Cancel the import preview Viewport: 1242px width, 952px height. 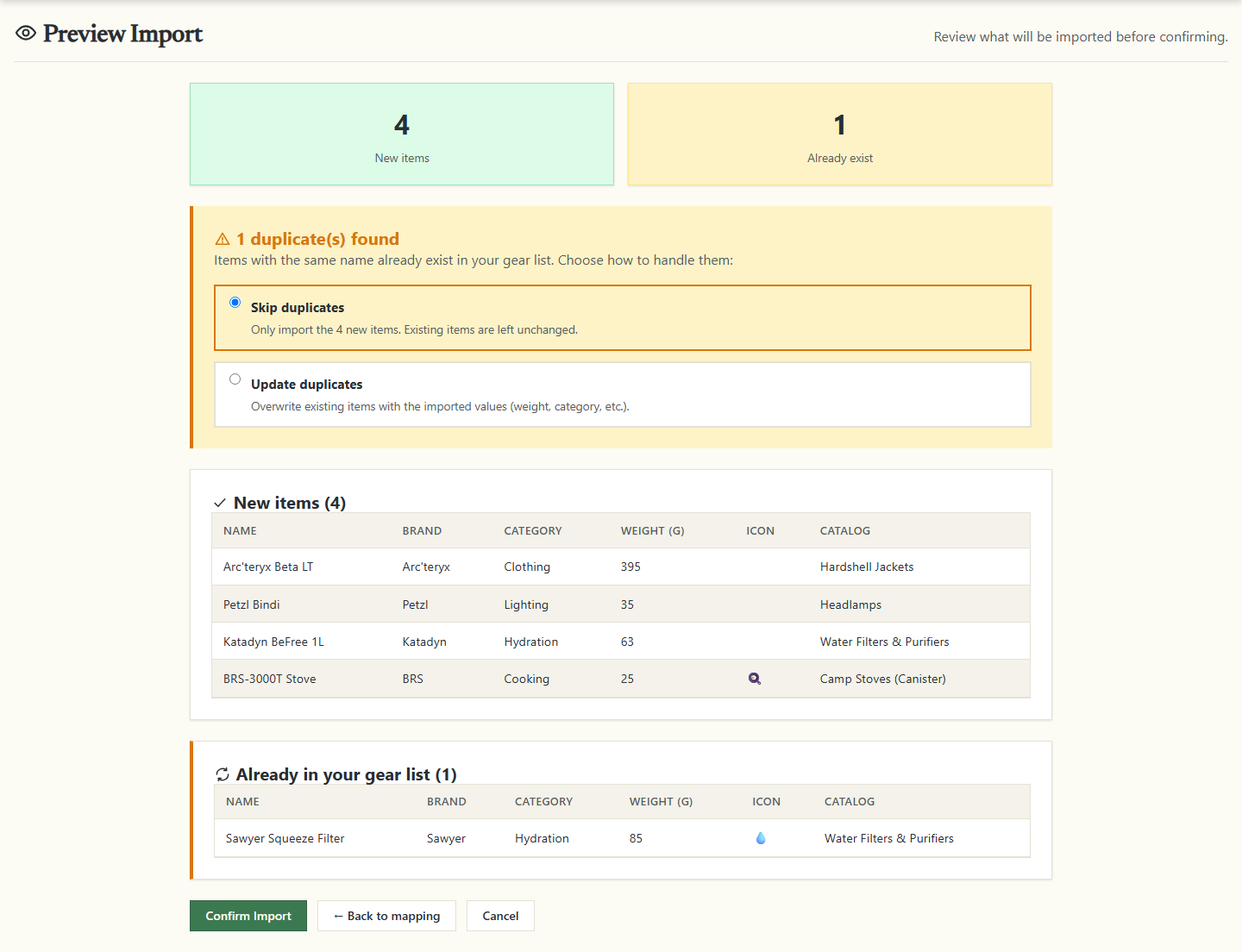(500, 916)
